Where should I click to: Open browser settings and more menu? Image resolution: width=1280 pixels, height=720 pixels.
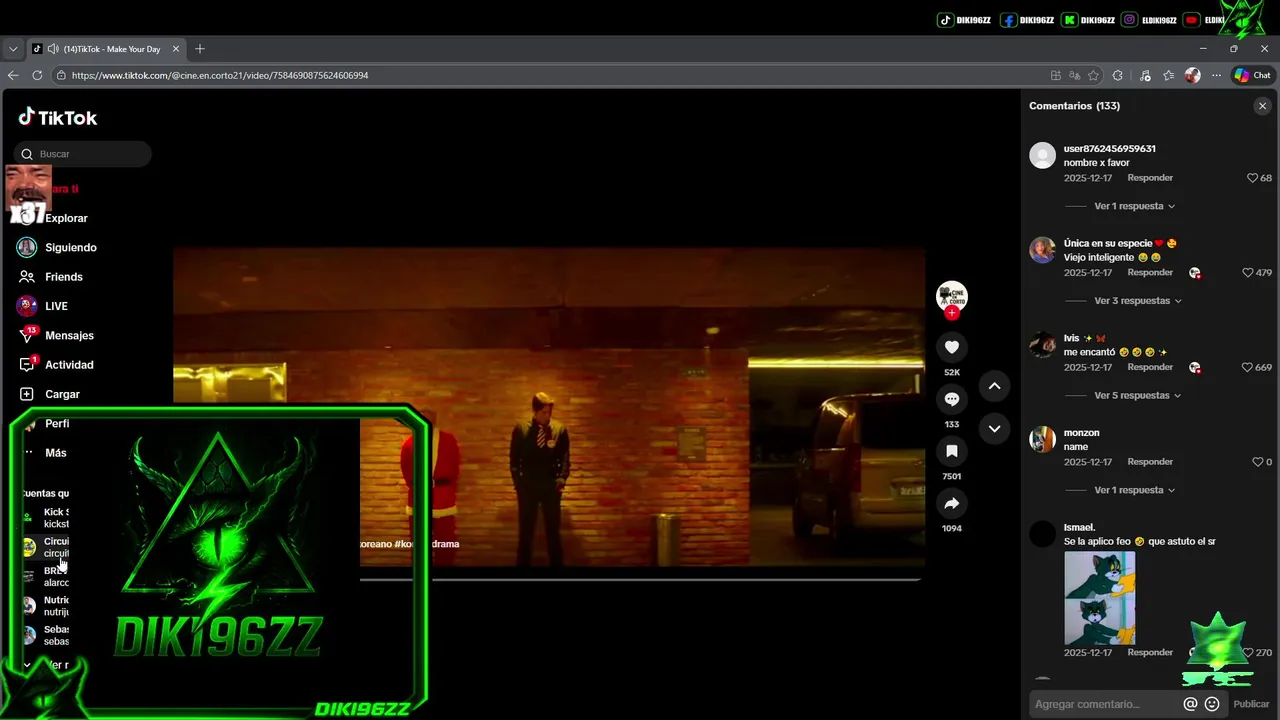coord(1216,75)
